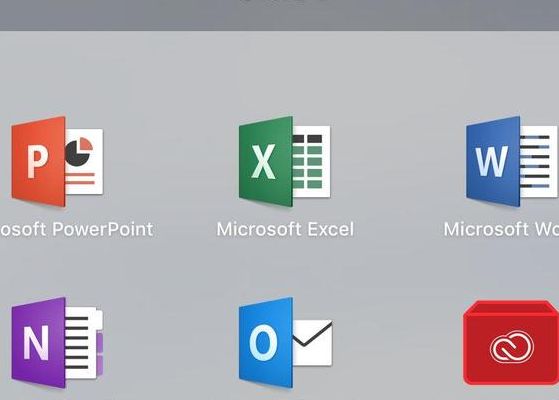
Task: Click the white letter W on the blue panel
Action: pos(492,161)
